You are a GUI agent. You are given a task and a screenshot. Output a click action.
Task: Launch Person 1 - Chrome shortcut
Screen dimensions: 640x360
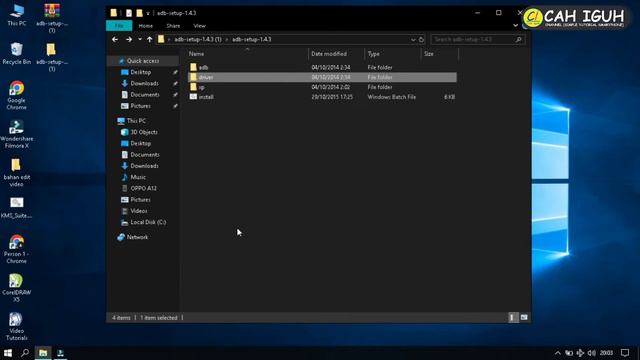[x=17, y=249]
